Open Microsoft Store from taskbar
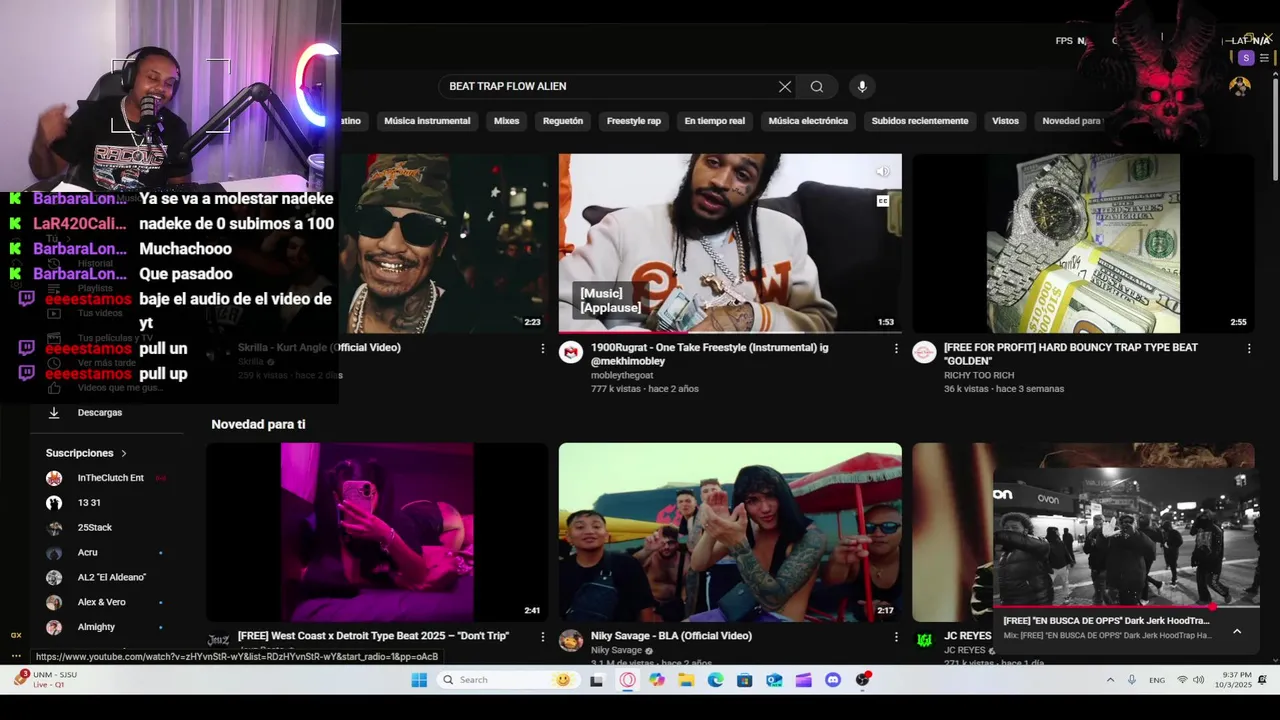This screenshot has width=1280, height=720. tap(745, 680)
